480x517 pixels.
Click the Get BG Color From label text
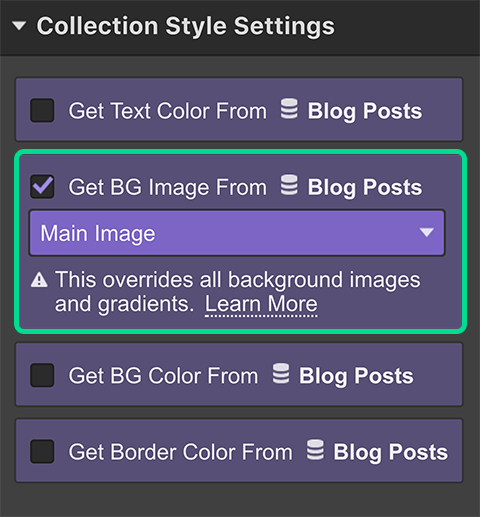coord(163,376)
